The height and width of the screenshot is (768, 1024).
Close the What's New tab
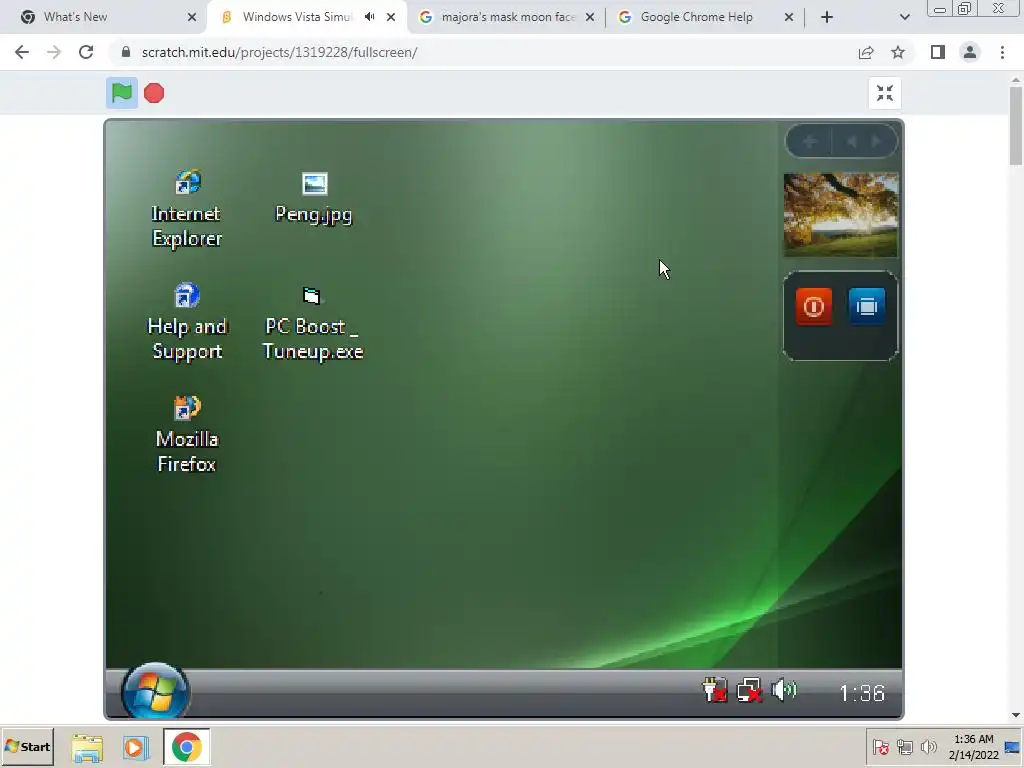[192, 17]
